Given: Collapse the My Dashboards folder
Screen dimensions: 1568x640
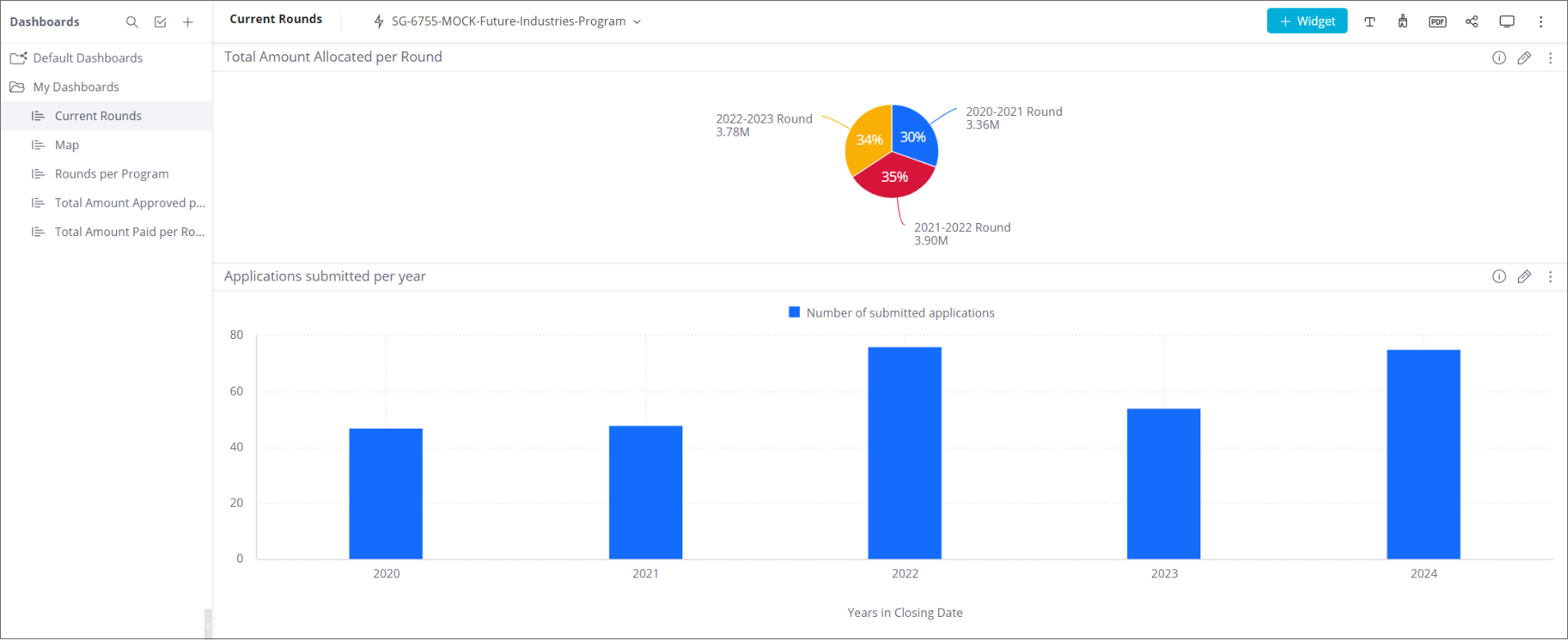Looking at the screenshot, I should pyautogui.click(x=76, y=87).
